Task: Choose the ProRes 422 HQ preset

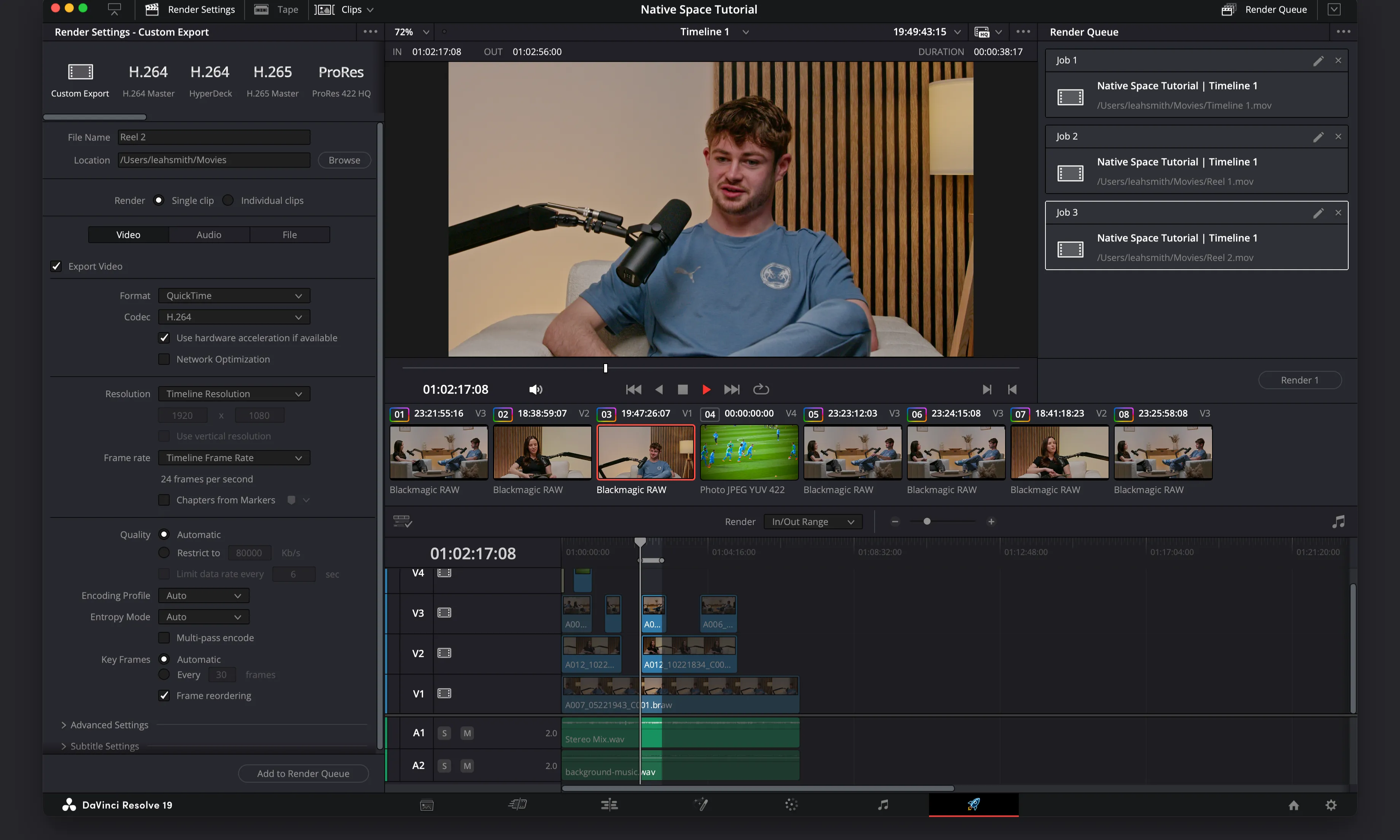Action: (341, 80)
